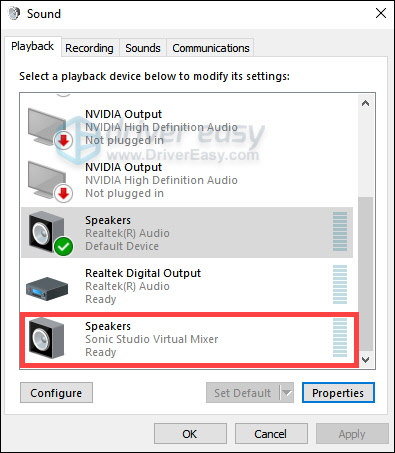
Task: Switch to the Recording tab
Action: [x=89, y=48]
